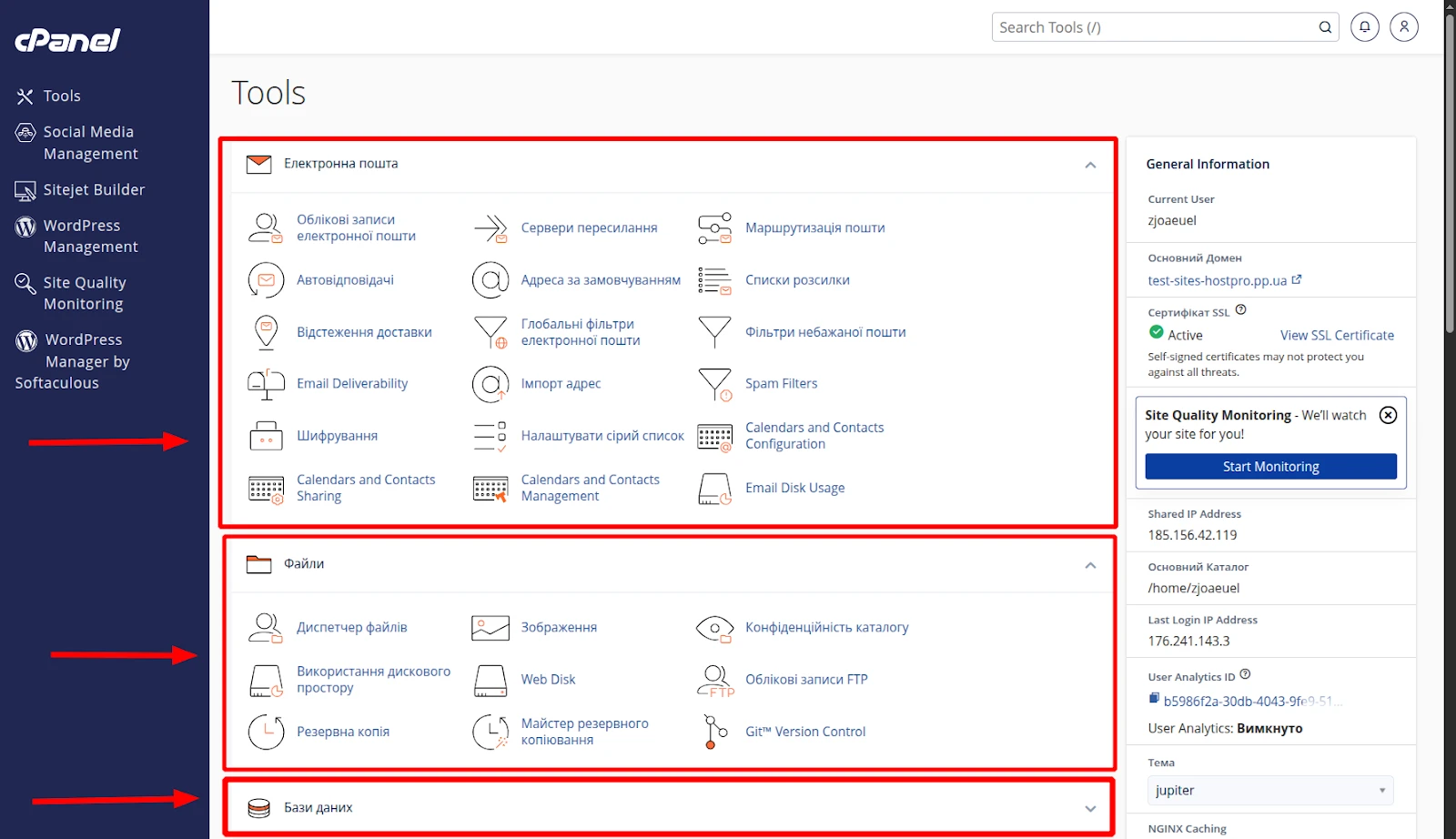Select the Spam Filters funnel icon

714,384
